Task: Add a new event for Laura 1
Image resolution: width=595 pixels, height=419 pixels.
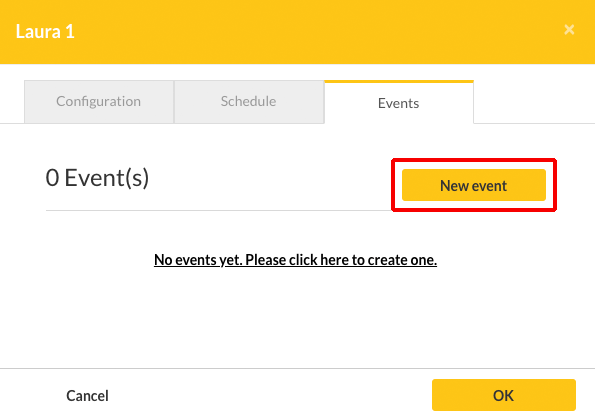Action: click(x=474, y=185)
